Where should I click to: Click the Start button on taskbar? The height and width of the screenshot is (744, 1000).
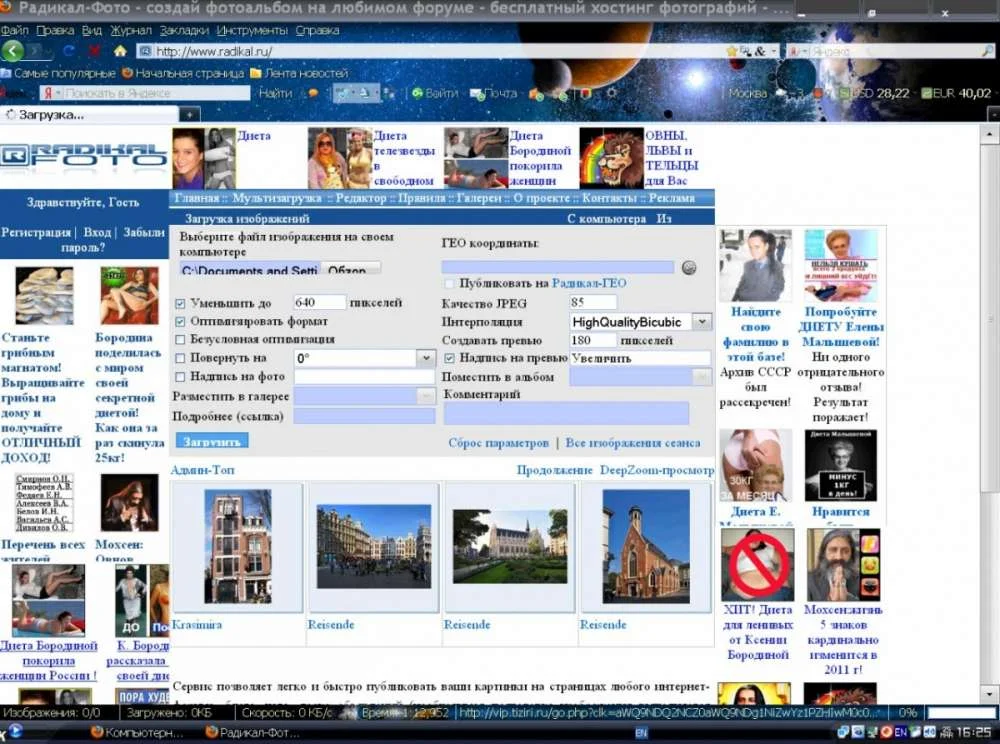point(13,731)
